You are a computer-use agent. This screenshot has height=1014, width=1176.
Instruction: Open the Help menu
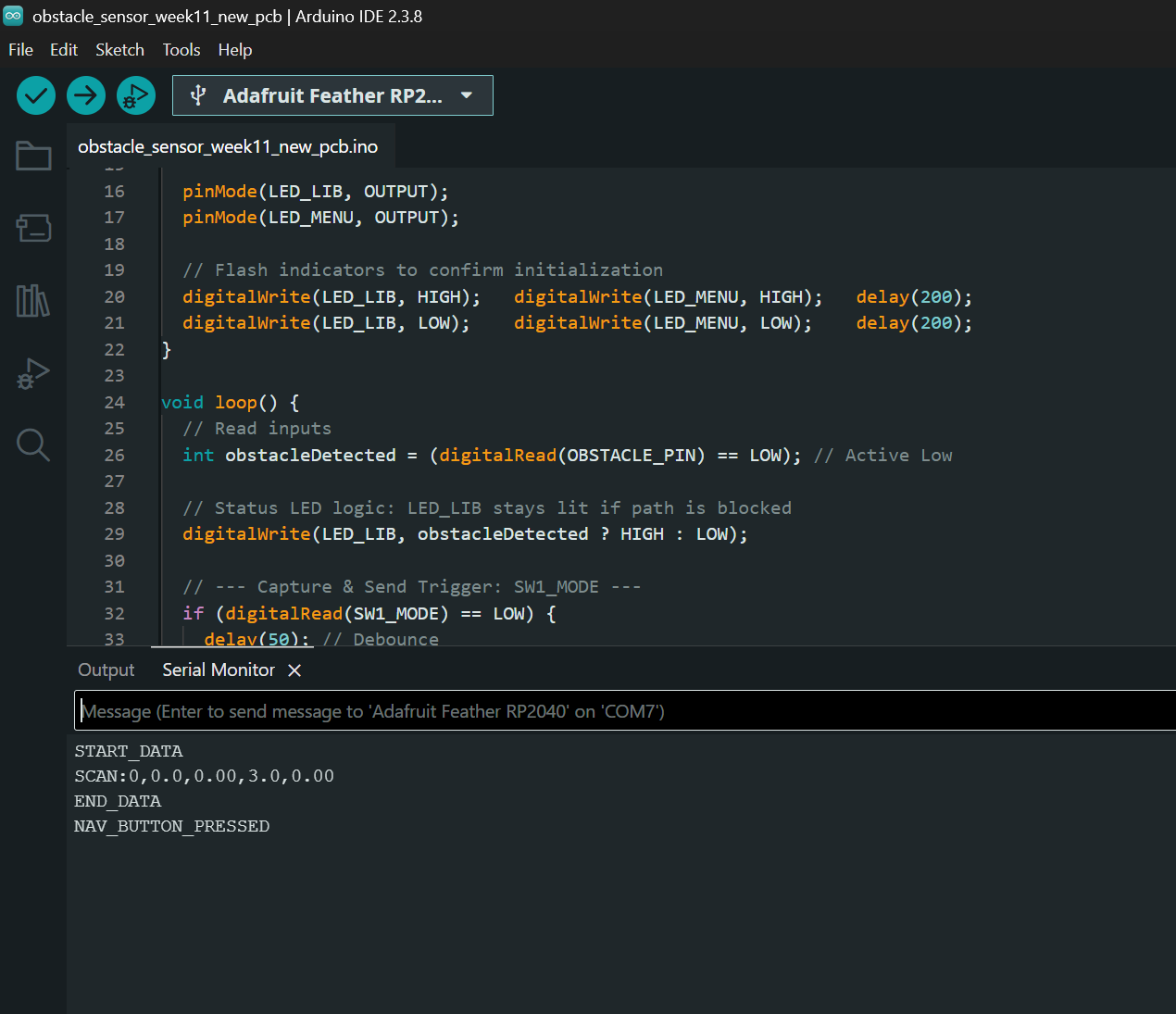tap(235, 50)
